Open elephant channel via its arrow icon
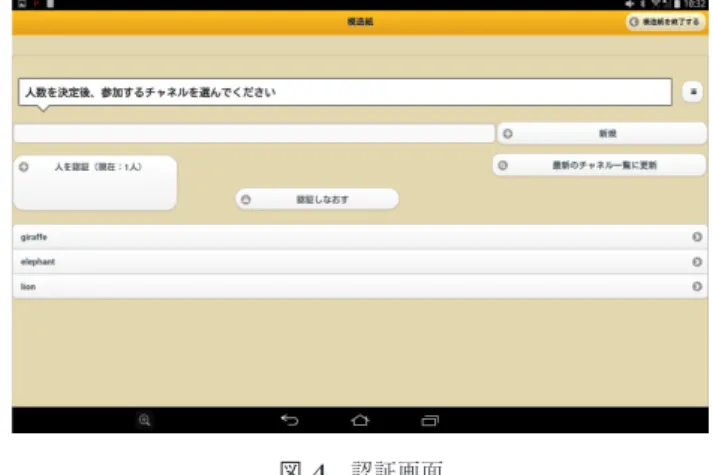 697,262
